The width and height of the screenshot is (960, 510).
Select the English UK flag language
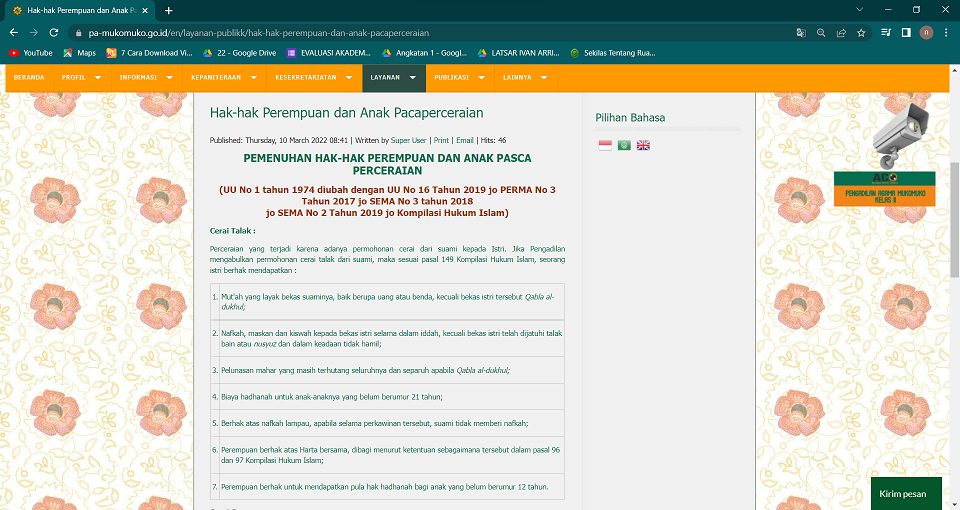pos(643,145)
